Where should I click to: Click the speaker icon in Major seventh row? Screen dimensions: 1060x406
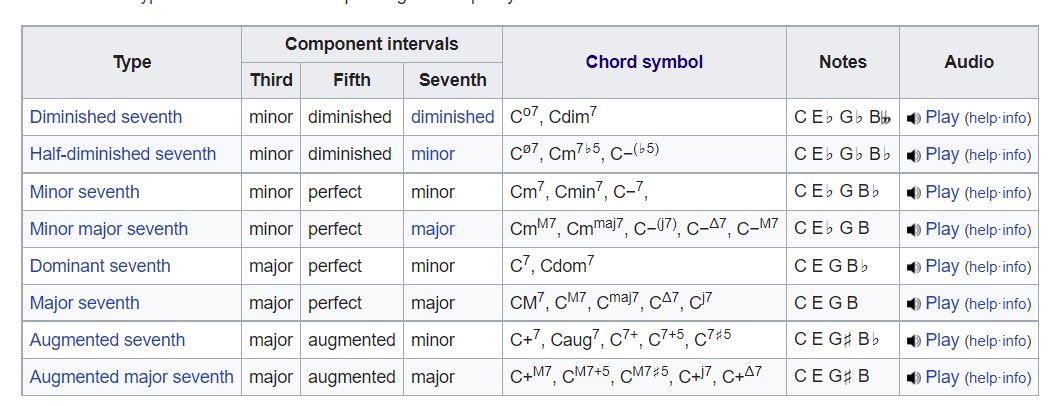(913, 304)
